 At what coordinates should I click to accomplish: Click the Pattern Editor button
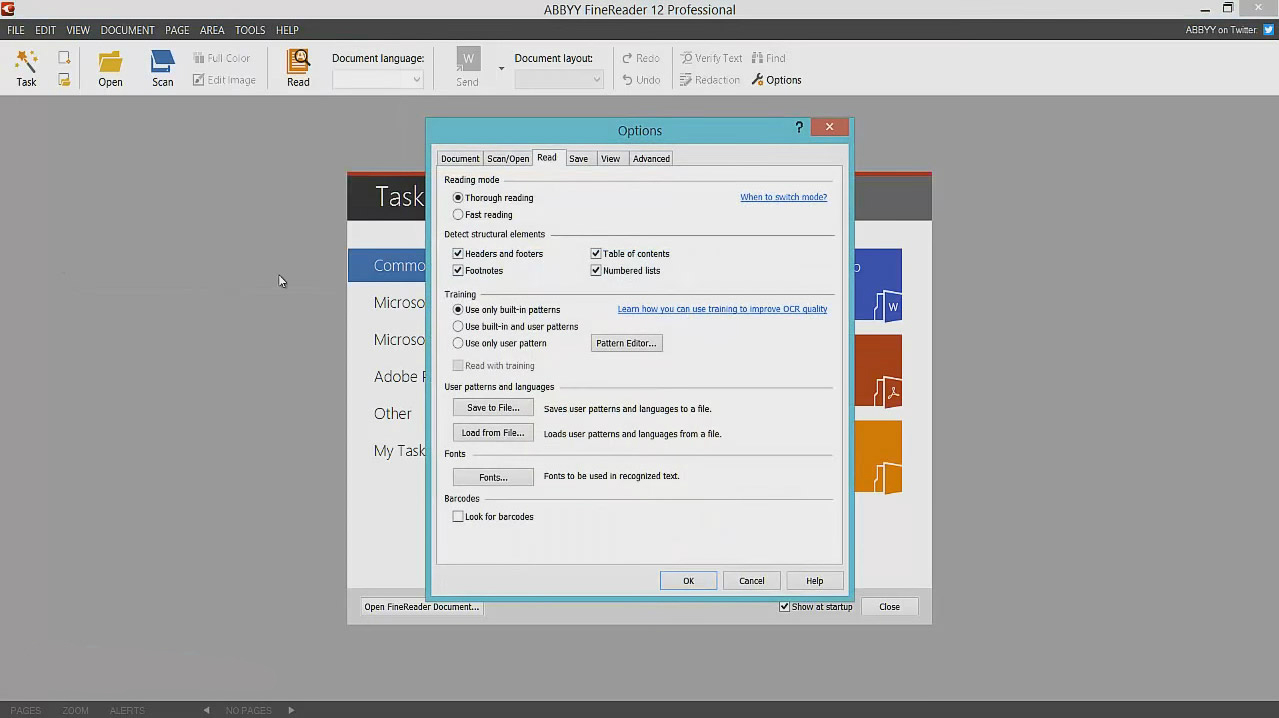click(626, 343)
